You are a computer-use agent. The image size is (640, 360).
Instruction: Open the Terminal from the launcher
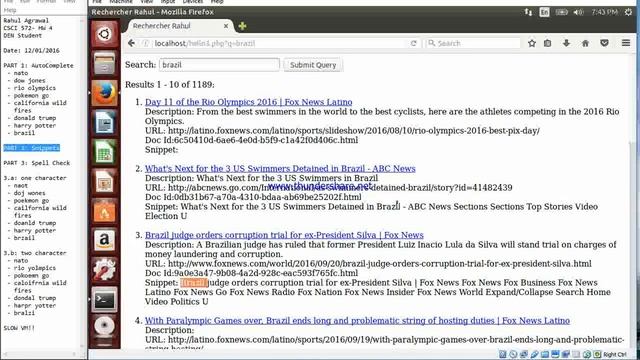[x=104, y=300]
